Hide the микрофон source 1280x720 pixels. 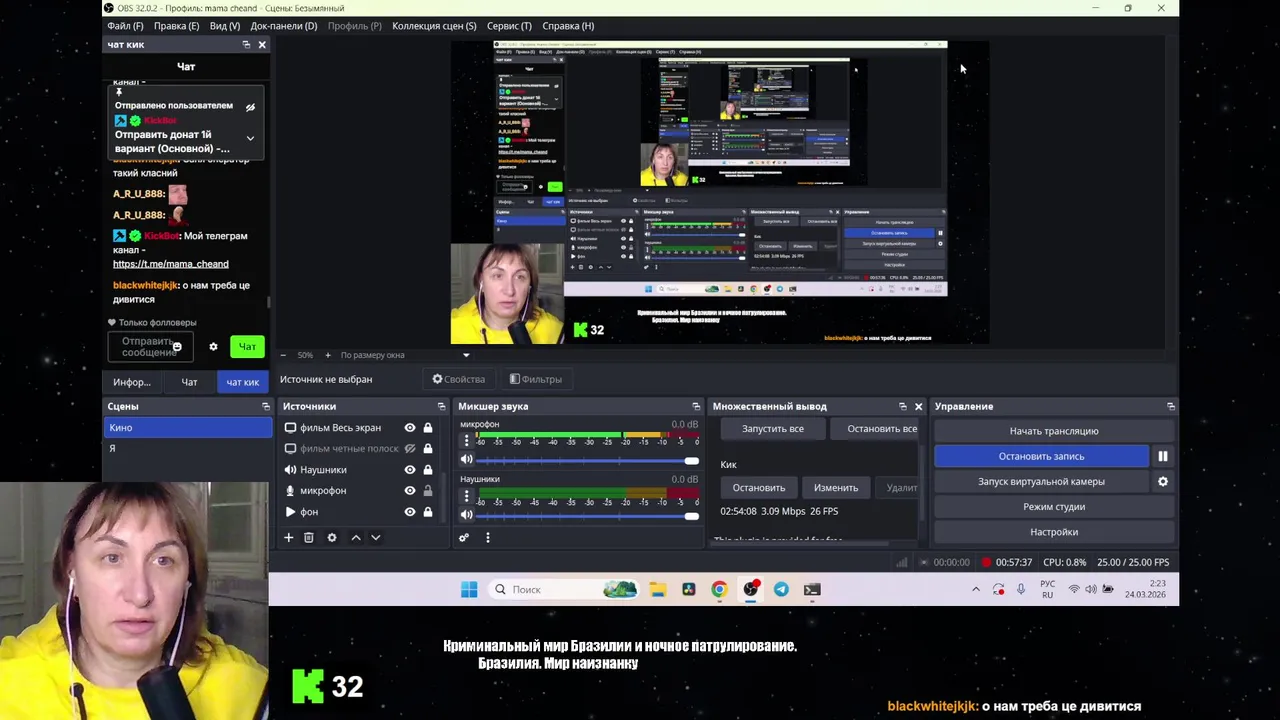pyautogui.click(x=410, y=491)
